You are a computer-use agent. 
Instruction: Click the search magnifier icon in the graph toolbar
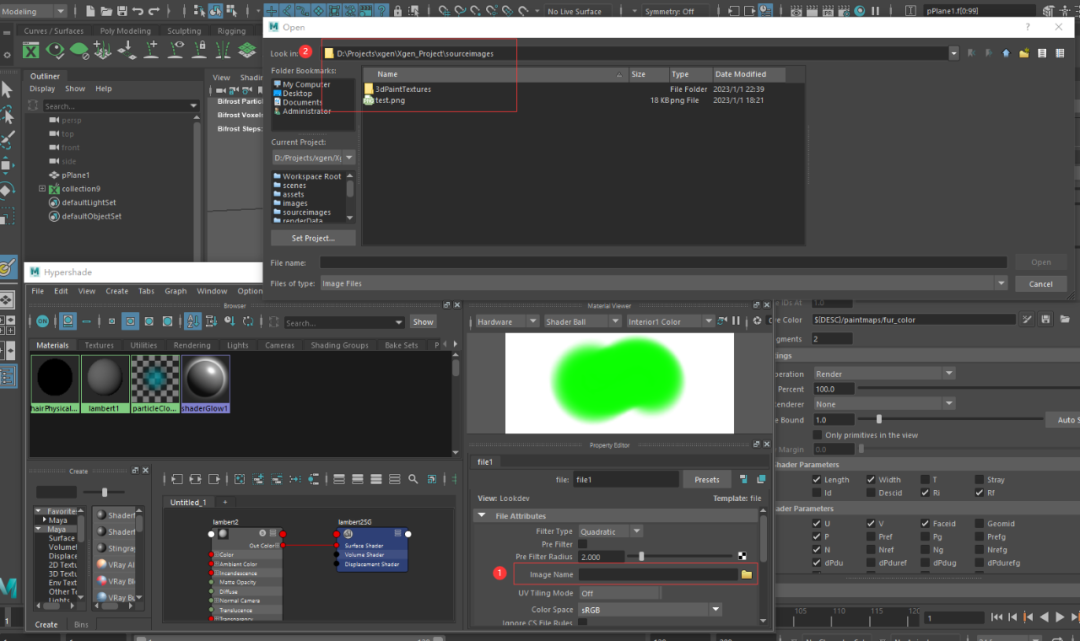[x=413, y=479]
